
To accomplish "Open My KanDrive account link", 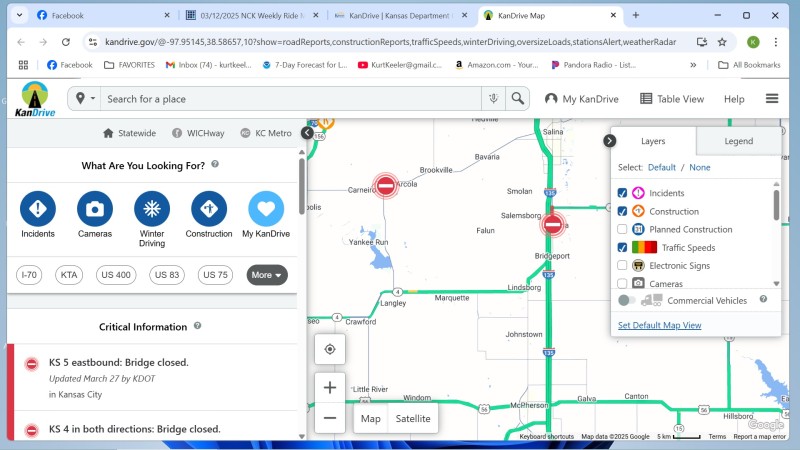I will point(582,99).
